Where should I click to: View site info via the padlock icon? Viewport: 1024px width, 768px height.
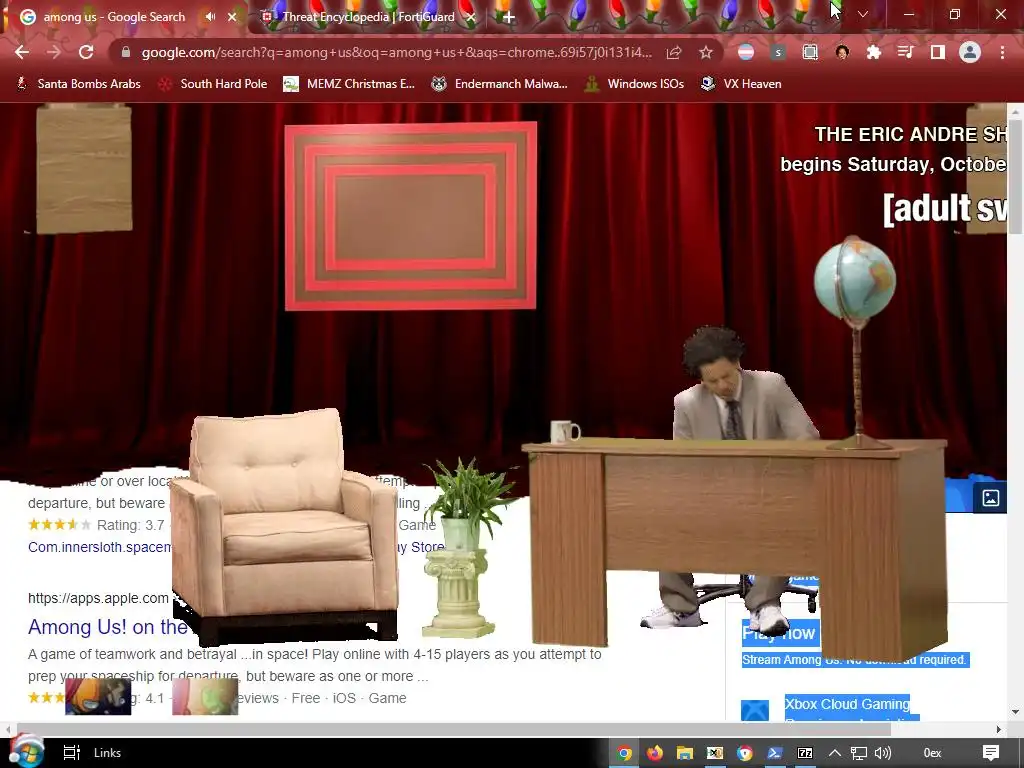pos(126,52)
